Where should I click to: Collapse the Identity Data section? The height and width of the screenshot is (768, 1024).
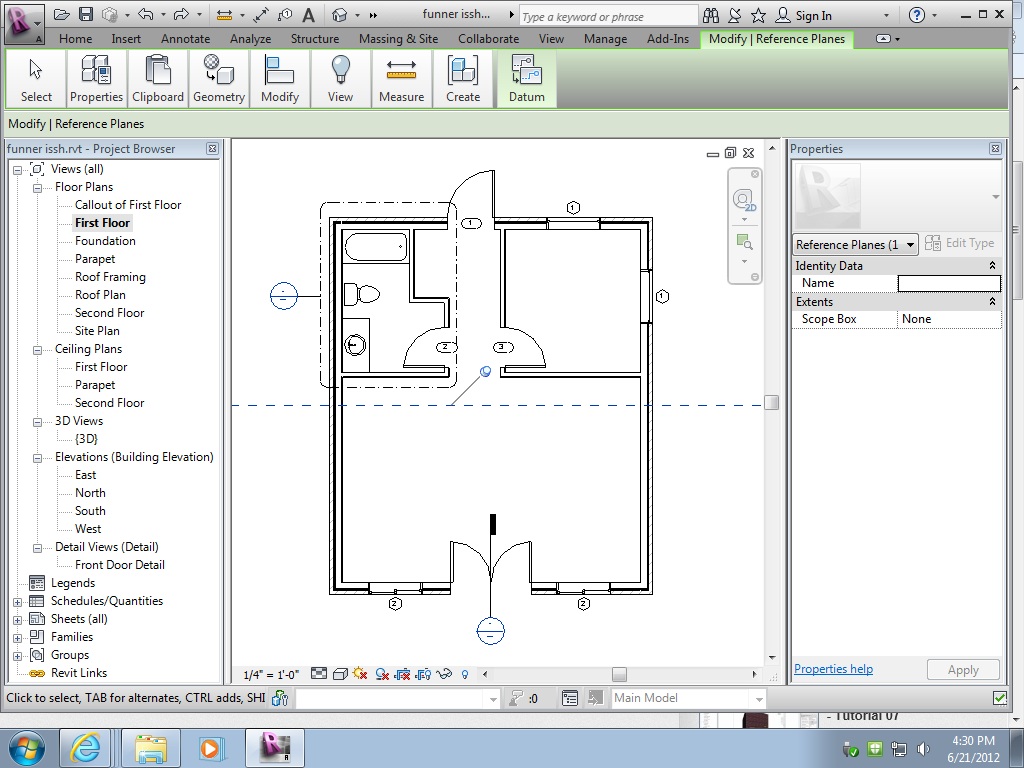point(992,265)
